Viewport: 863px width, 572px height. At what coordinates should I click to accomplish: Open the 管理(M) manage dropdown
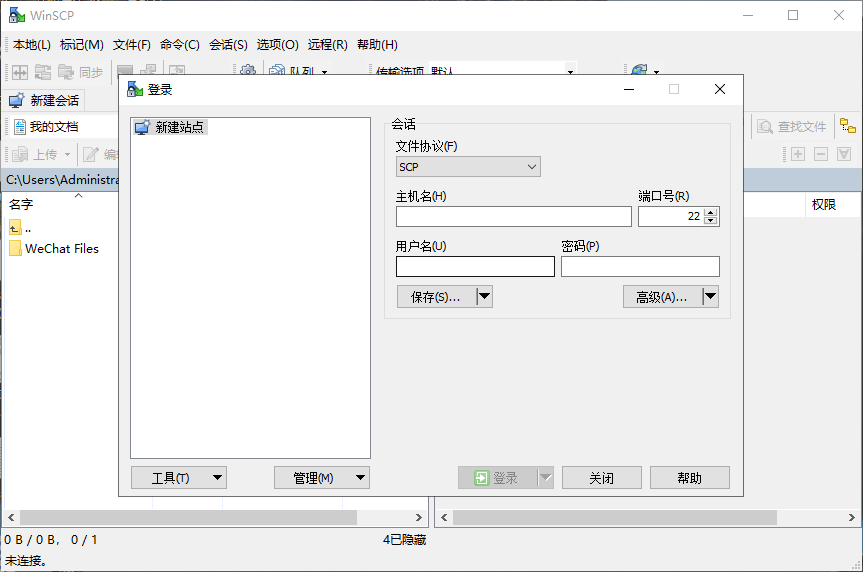[322, 478]
